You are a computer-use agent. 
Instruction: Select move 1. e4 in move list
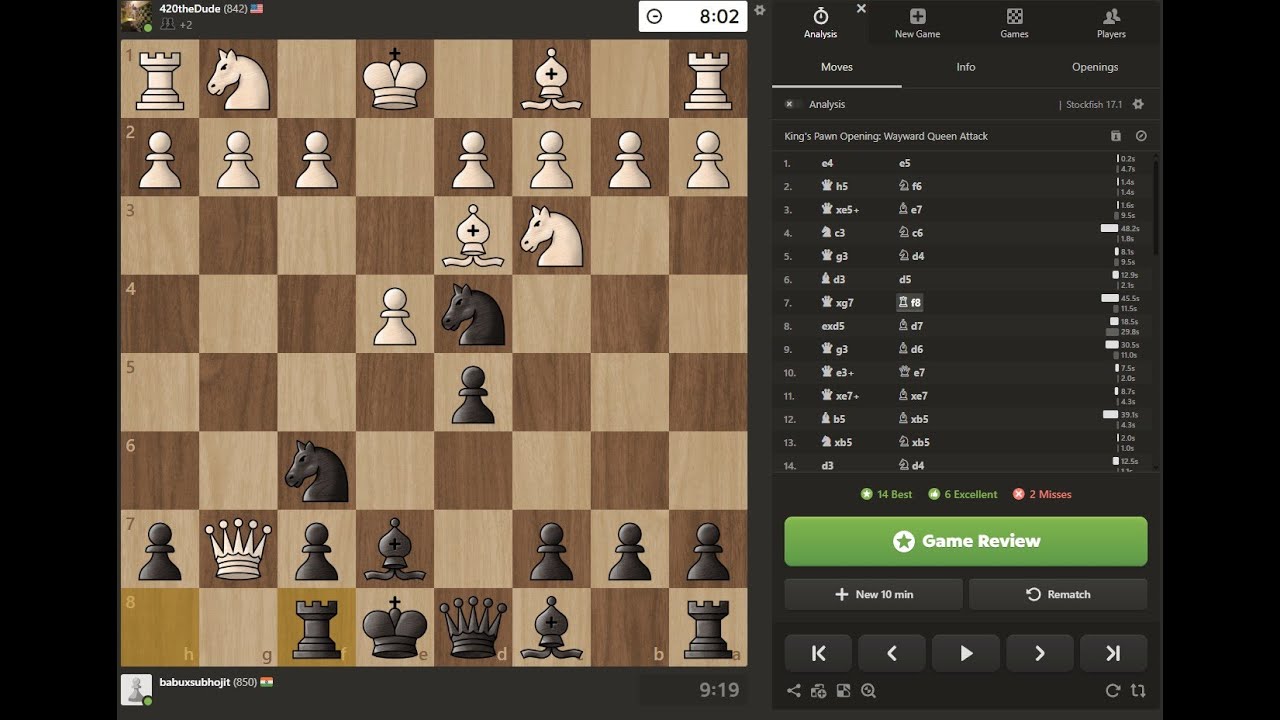(827, 163)
